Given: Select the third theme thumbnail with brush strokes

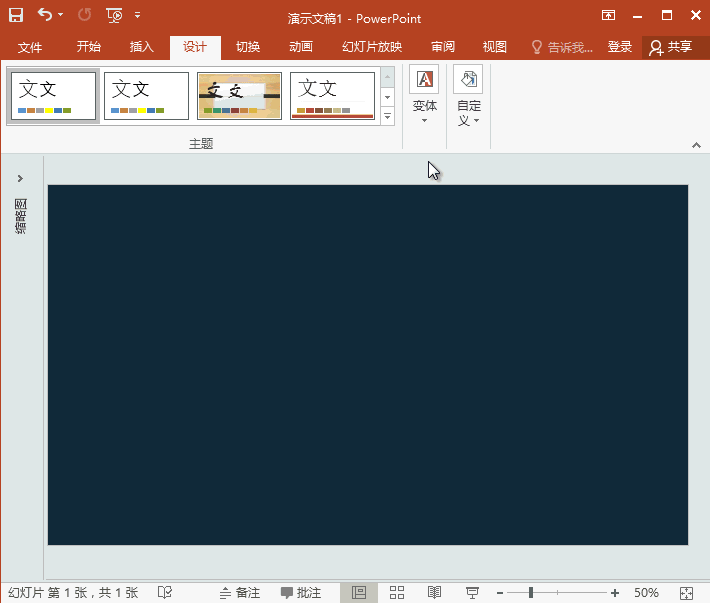Looking at the screenshot, I should 239,96.
